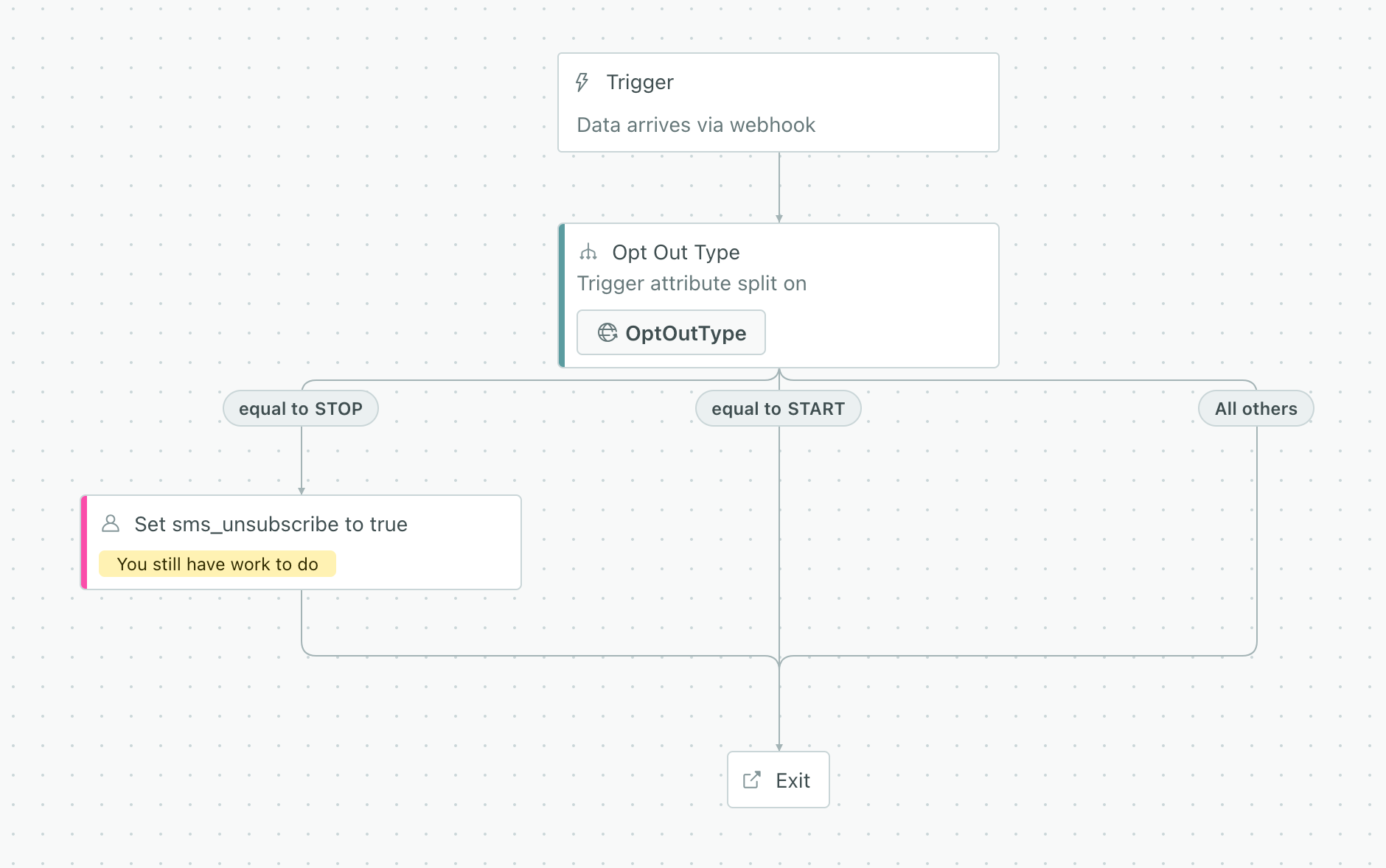
Task: Click the 'Trigger' title text
Action: pos(640,83)
